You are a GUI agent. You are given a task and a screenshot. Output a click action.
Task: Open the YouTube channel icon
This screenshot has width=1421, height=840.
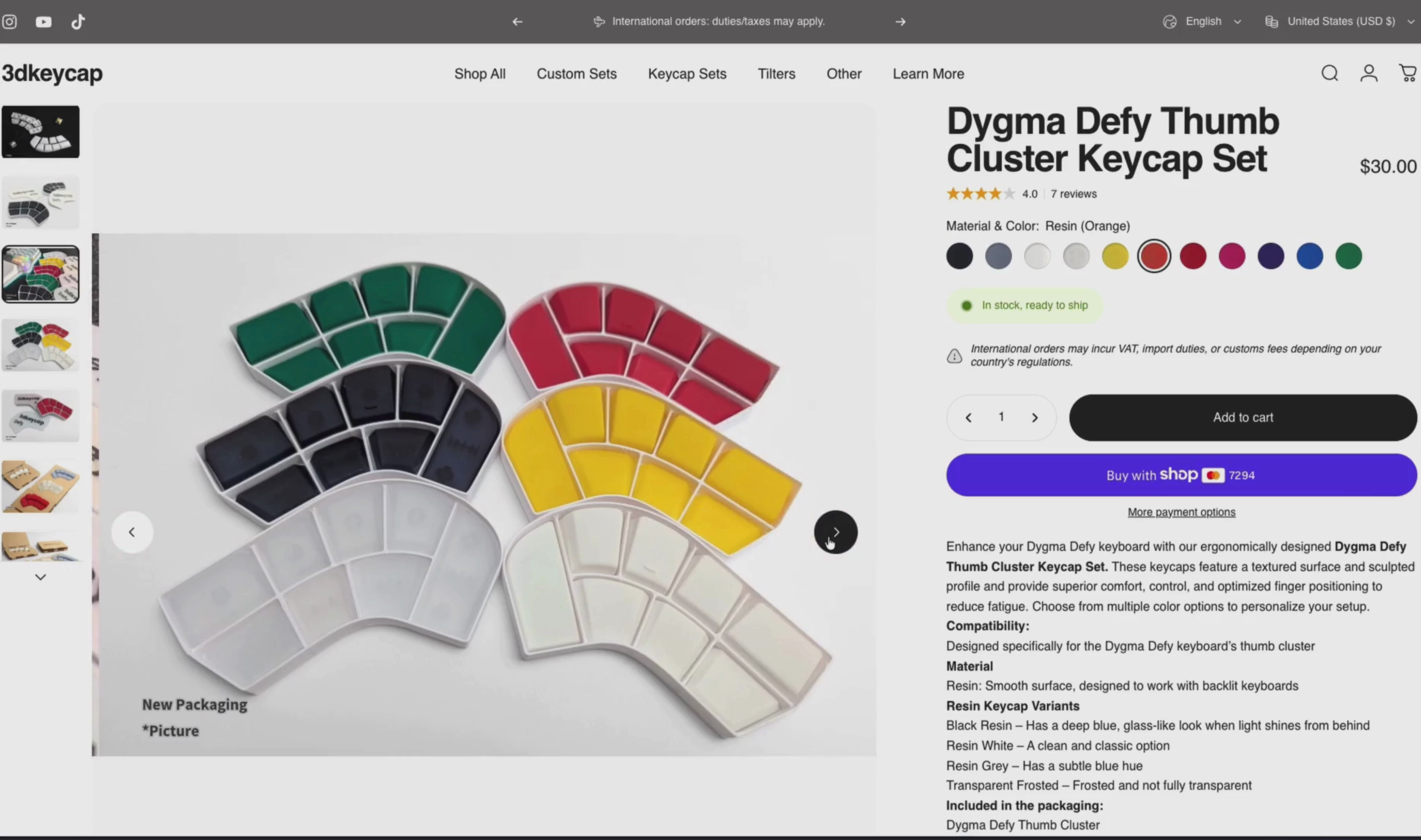pos(44,22)
